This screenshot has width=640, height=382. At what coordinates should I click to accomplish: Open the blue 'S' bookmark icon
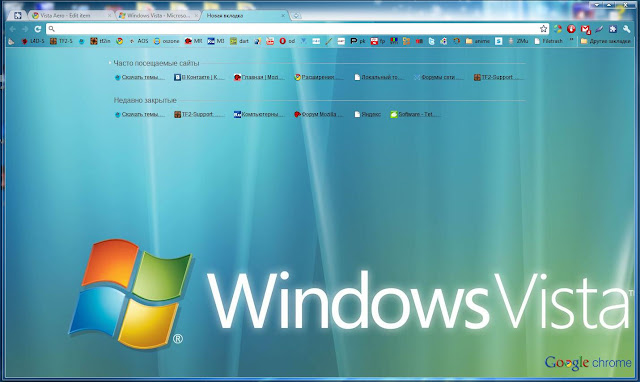point(498,41)
